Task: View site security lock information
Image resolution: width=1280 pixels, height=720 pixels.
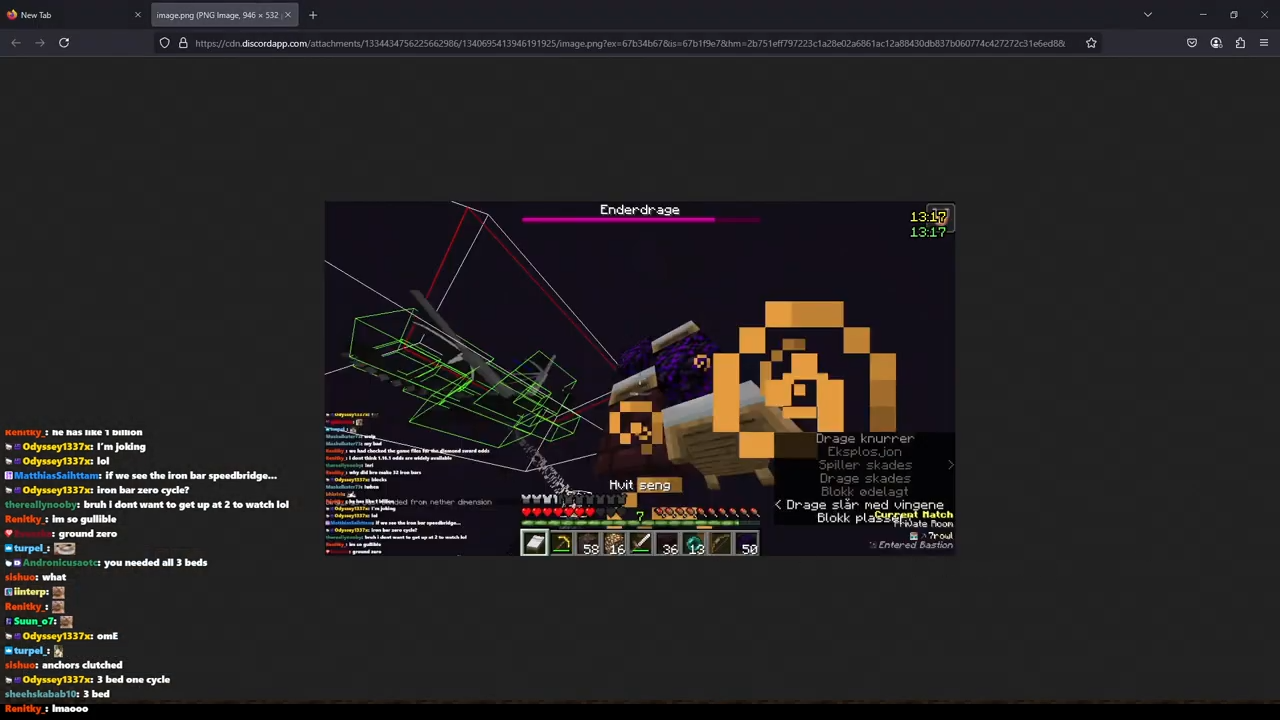Action: (x=183, y=43)
